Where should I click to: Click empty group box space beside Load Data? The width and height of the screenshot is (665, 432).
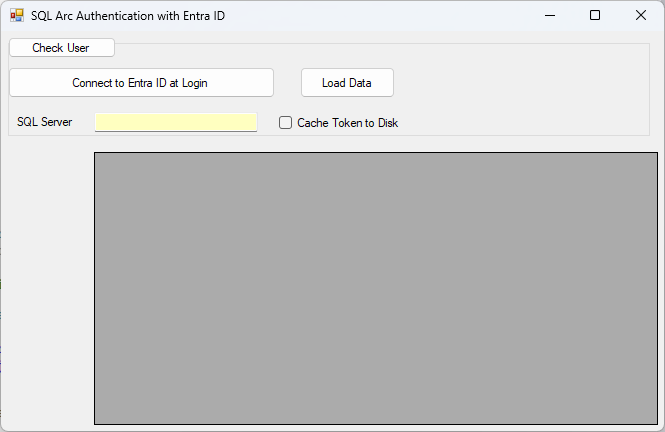[x=520, y=85]
